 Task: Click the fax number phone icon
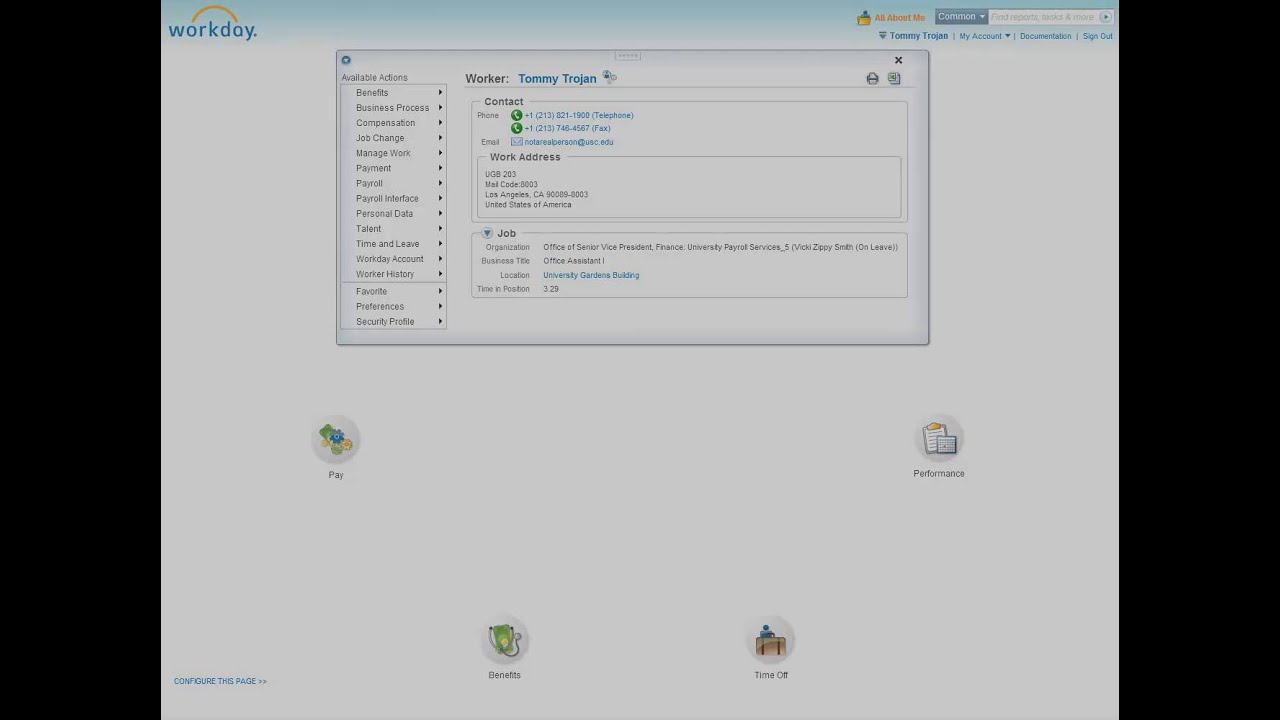click(x=516, y=128)
